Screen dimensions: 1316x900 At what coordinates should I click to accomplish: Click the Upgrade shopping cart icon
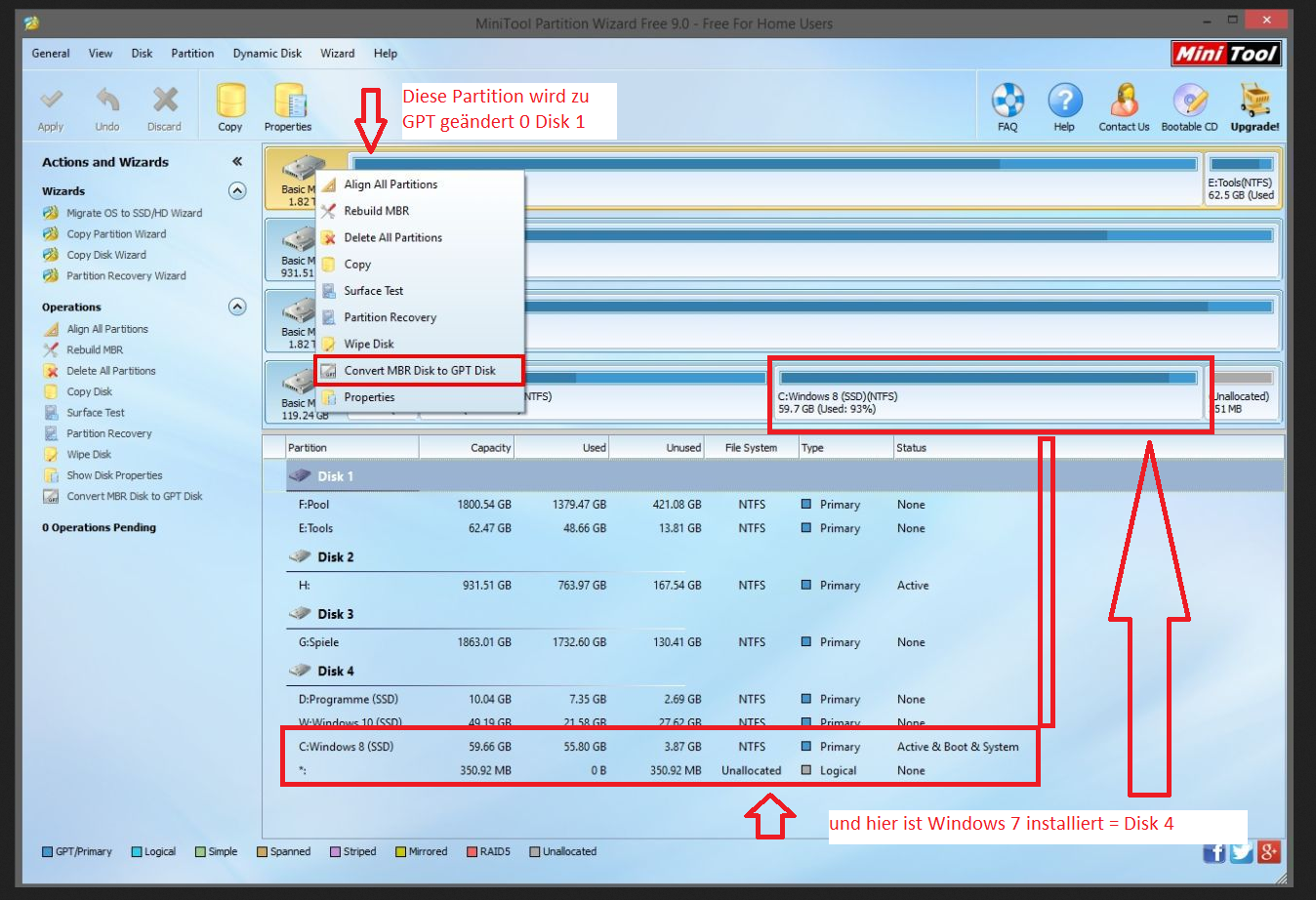click(1254, 100)
